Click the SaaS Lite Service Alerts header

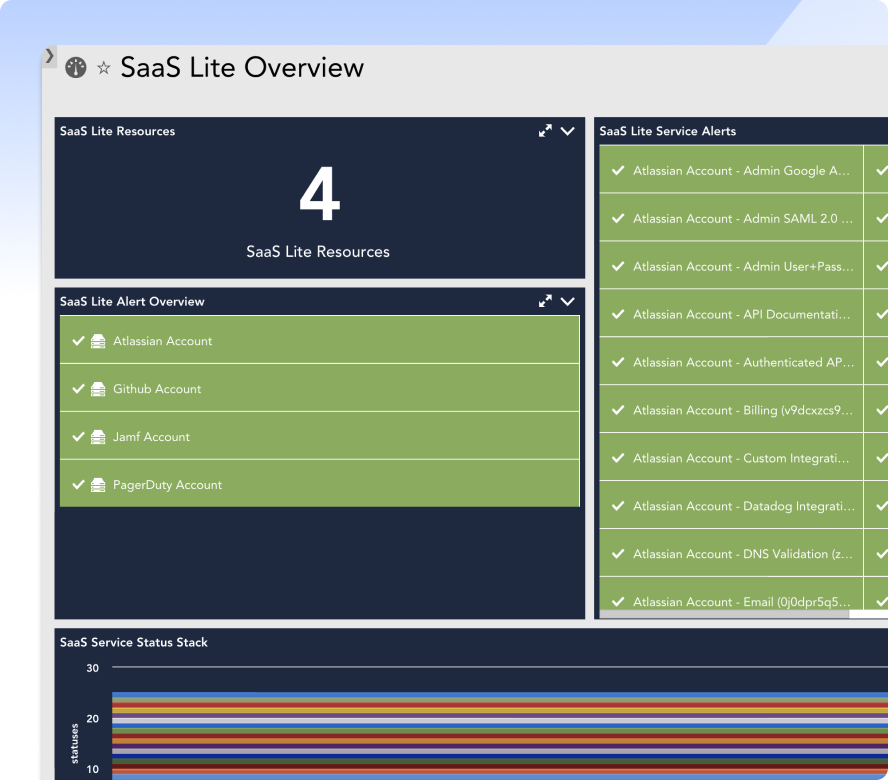pyautogui.click(x=668, y=131)
